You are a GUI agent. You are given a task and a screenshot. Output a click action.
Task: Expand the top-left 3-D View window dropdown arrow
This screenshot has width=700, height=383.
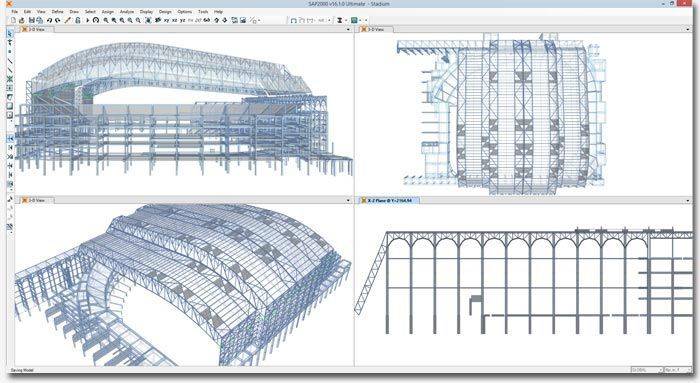[348, 29]
